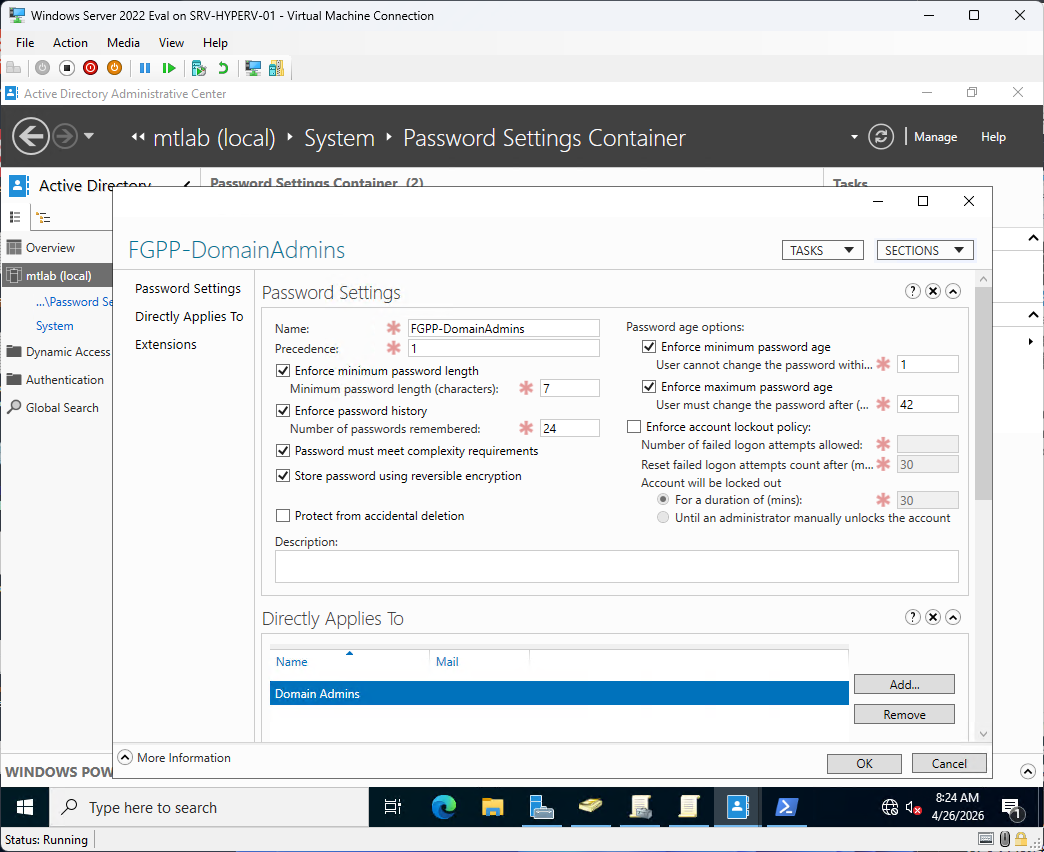Enable Protect from accidental deletion

[x=283, y=516]
